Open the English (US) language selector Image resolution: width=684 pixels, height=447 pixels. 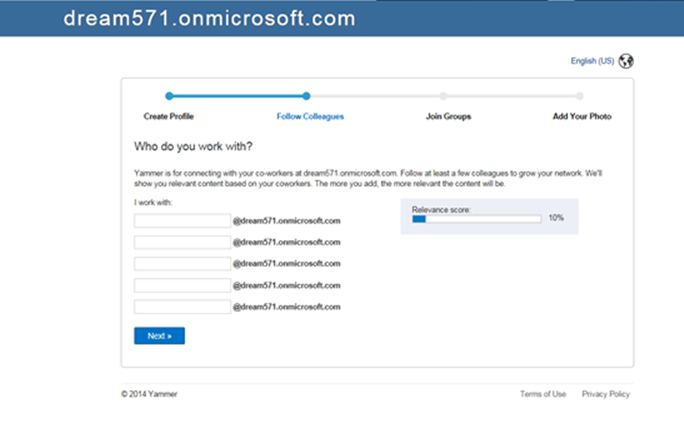click(x=592, y=61)
